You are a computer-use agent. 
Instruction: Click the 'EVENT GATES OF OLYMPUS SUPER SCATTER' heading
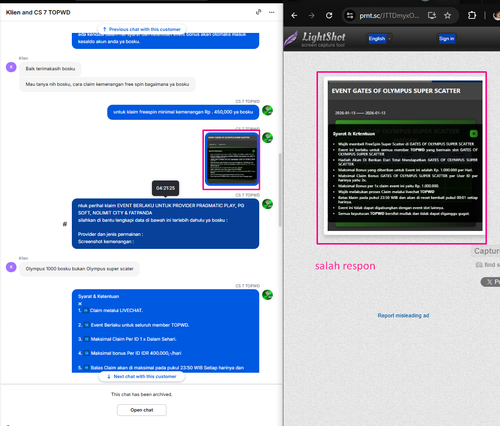(396, 91)
